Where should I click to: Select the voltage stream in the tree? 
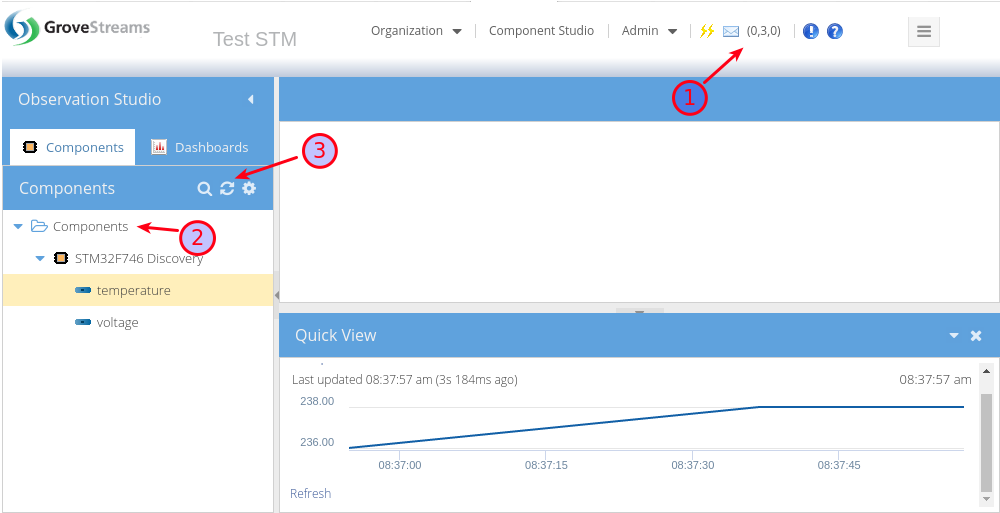[x=117, y=323]
